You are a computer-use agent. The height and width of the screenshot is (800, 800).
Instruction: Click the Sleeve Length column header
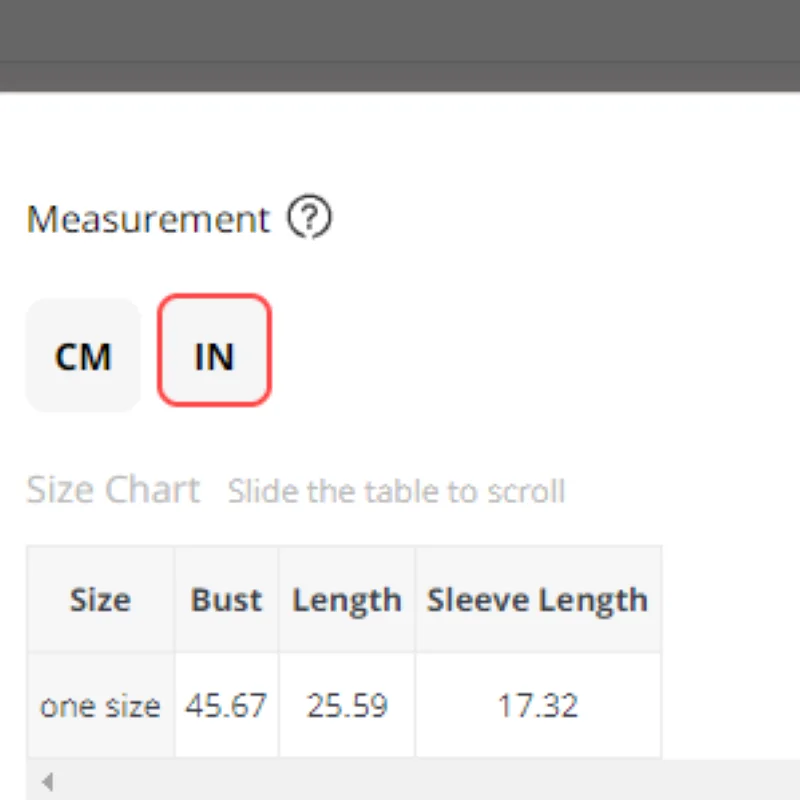pos(537,600)
